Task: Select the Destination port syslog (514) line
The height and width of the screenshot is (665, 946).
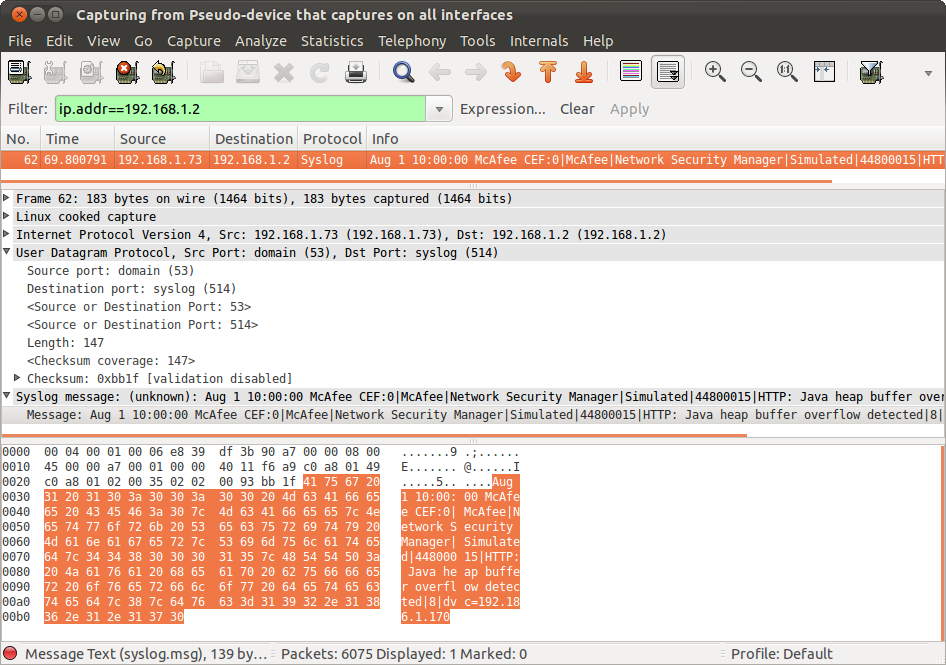Action: (x=132, y=289)
